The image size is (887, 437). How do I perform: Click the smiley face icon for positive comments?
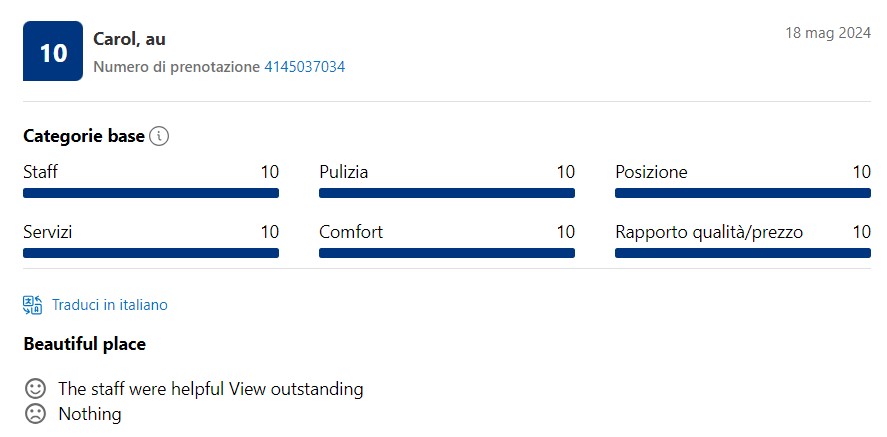coord(35,388)
